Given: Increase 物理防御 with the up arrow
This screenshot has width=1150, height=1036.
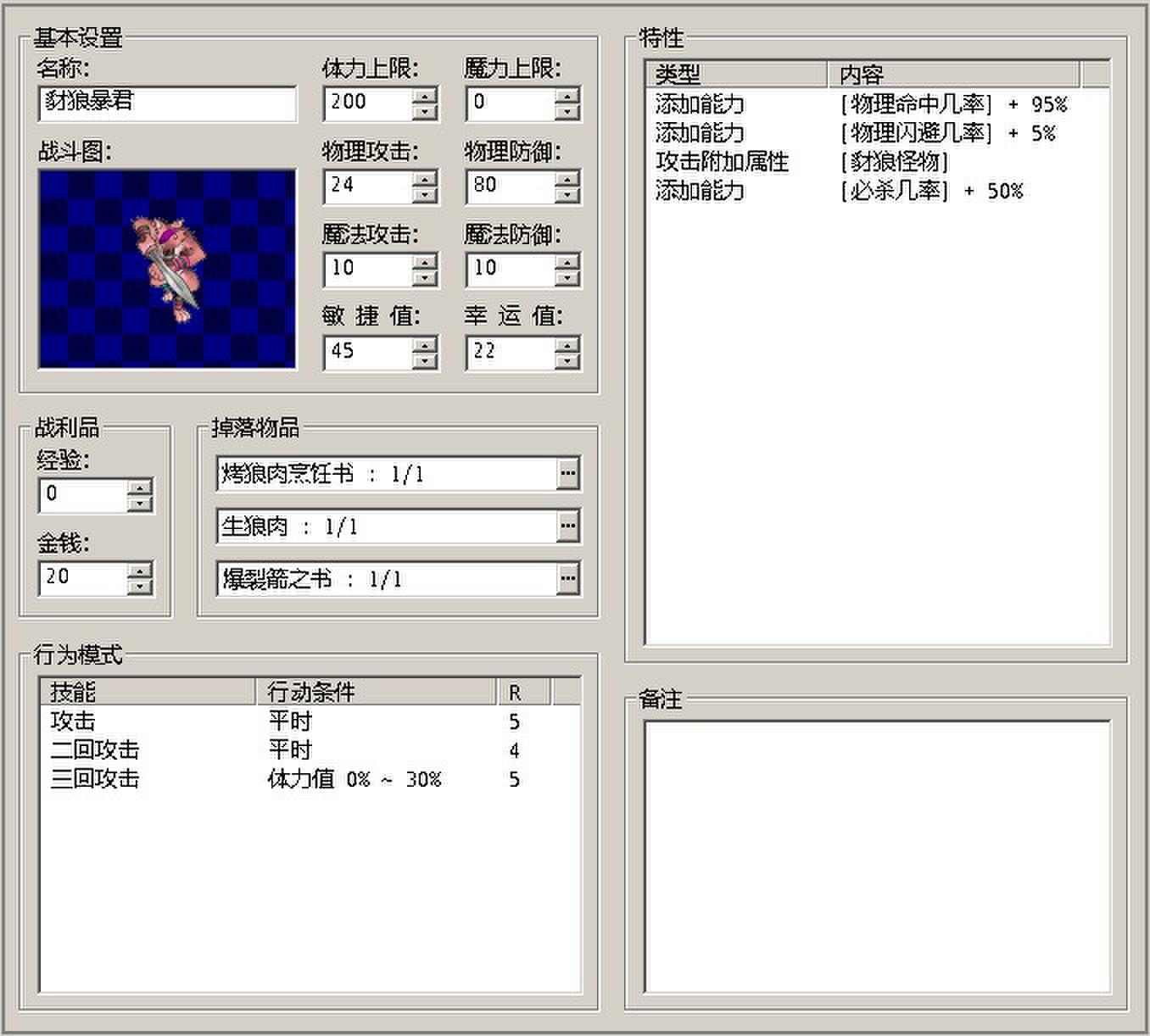Looking at the screenshot, I should 567,178.
